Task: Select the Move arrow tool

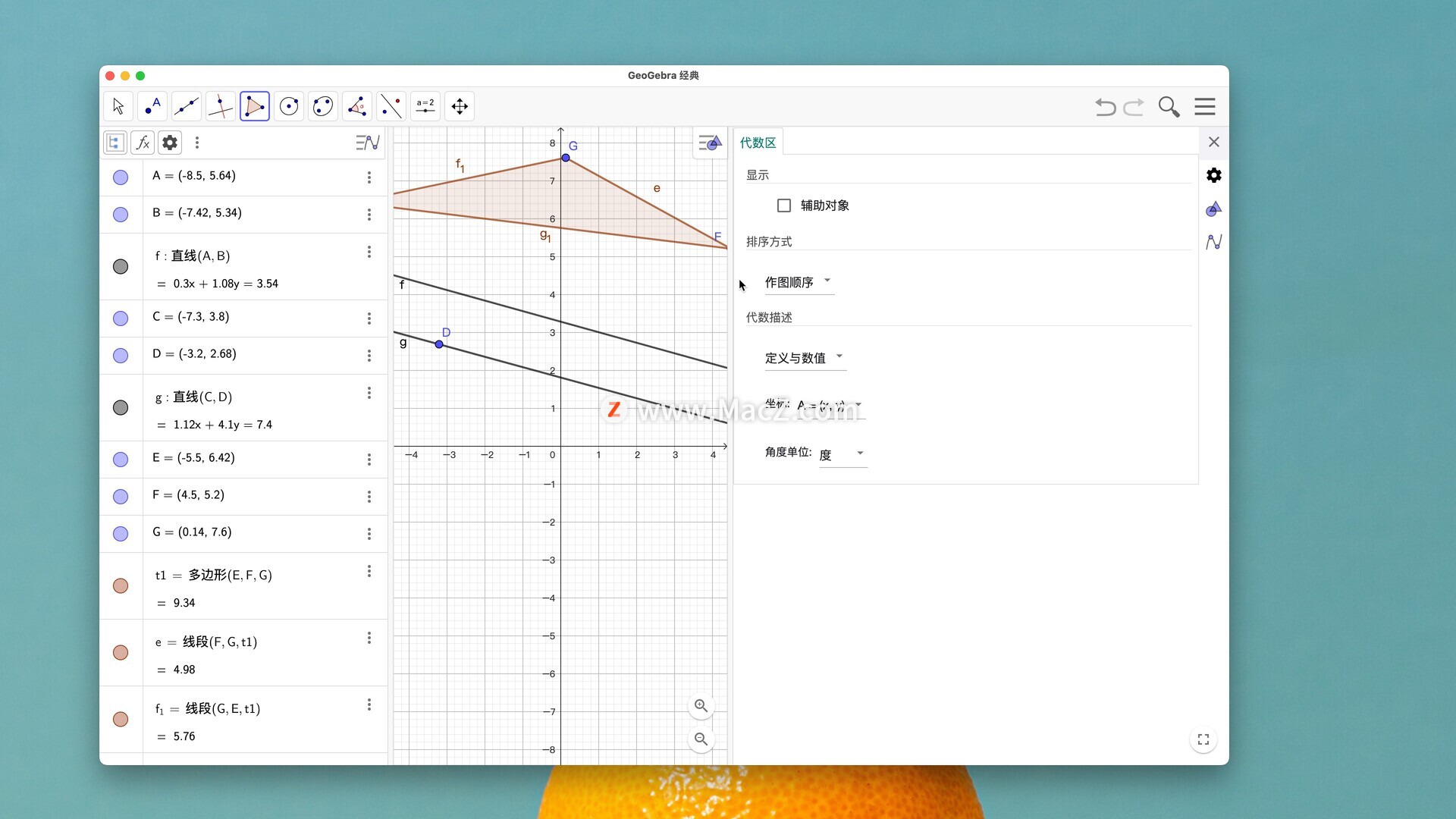Action: [118, 106]
